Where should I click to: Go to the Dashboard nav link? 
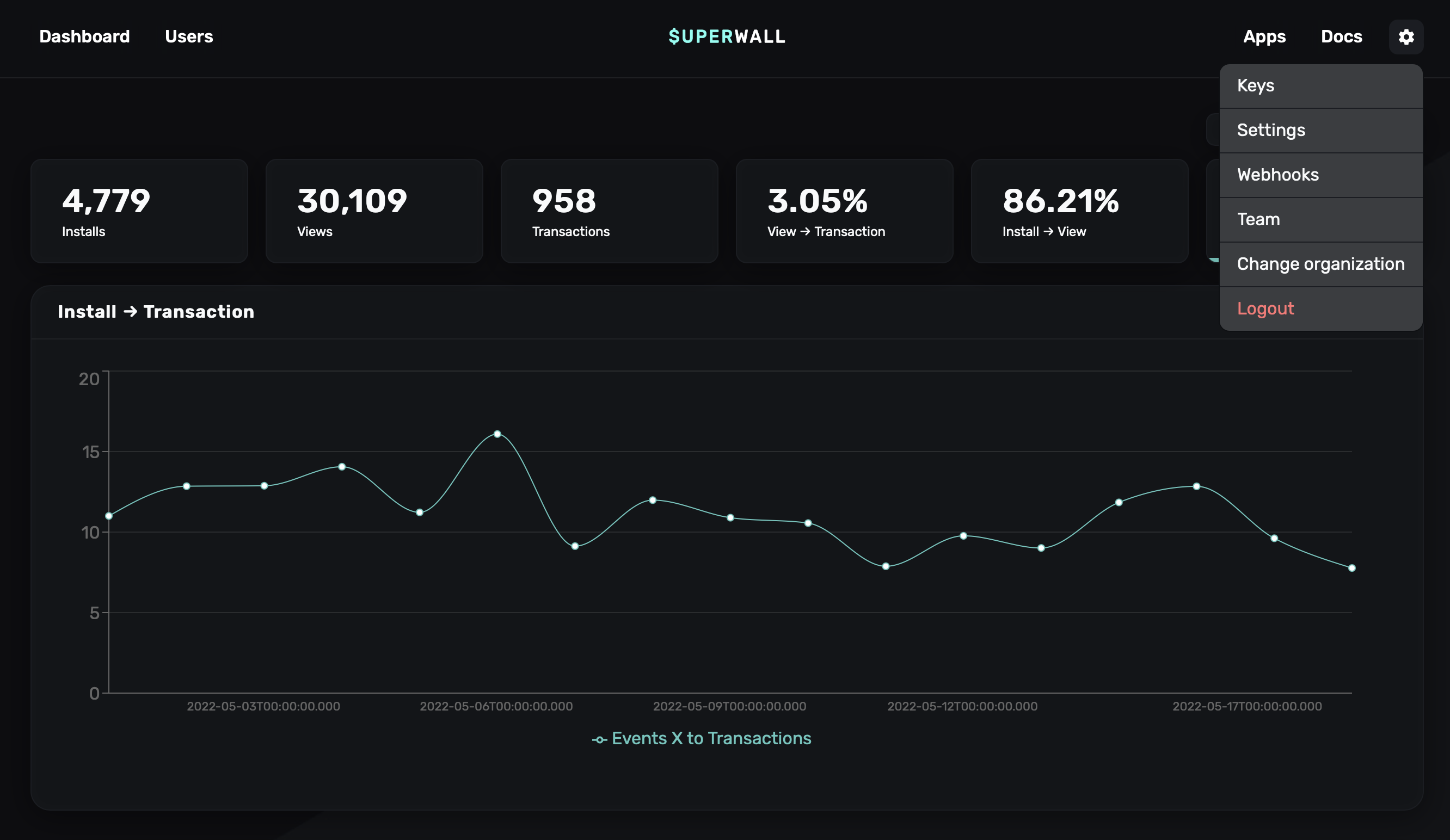[84, 37]
